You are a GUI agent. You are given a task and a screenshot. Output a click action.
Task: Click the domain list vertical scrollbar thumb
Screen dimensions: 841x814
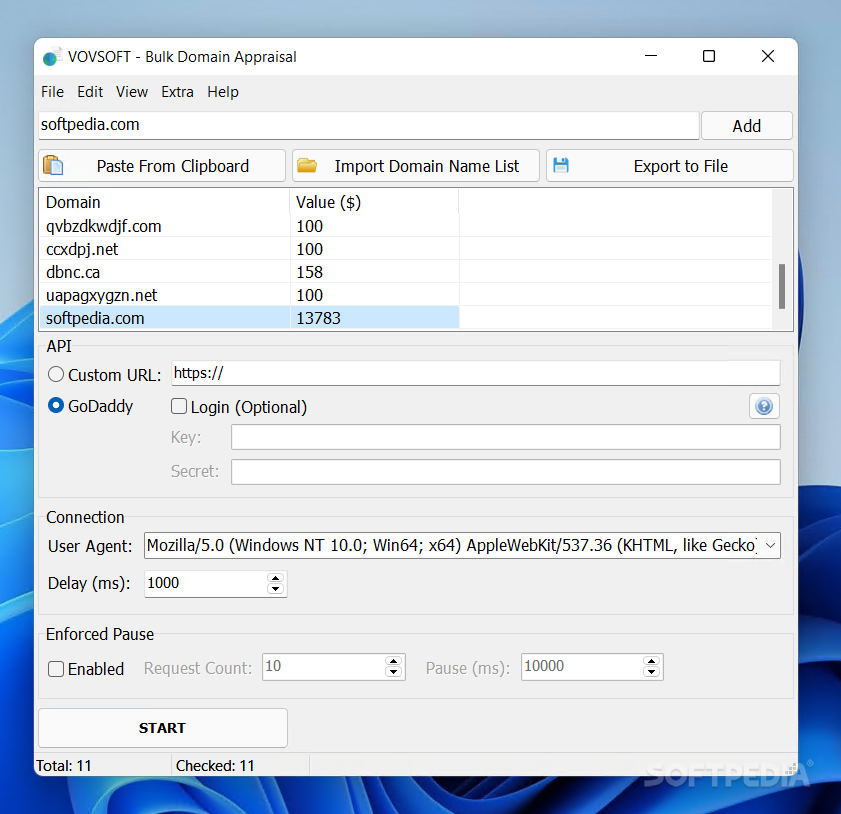coord(781,286)
